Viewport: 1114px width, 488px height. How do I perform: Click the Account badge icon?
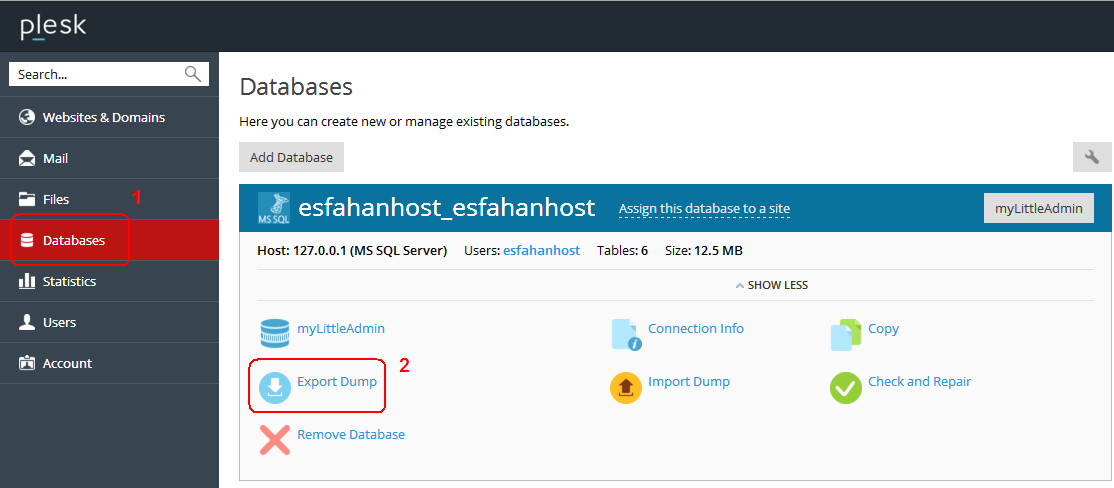click(27, 363)
